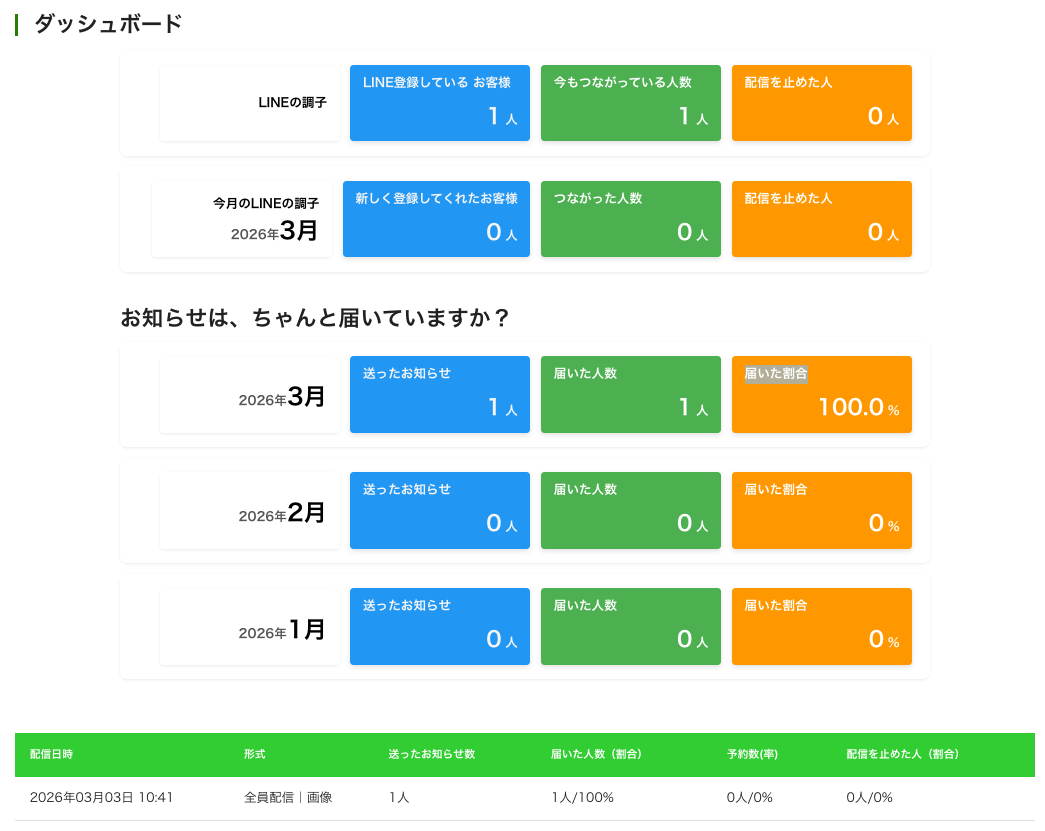Select the 2026年2月 month label card
Viewport: 1045px width, 831px height.
tap(250, 511)
